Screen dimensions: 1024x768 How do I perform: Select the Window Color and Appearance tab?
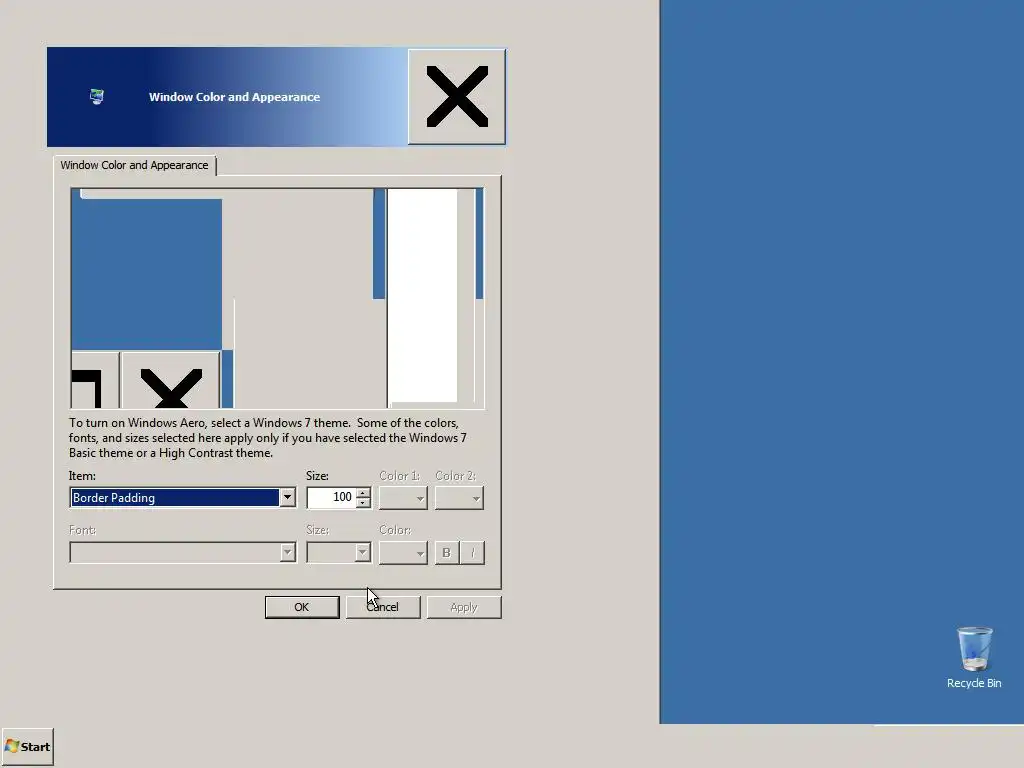135,165
